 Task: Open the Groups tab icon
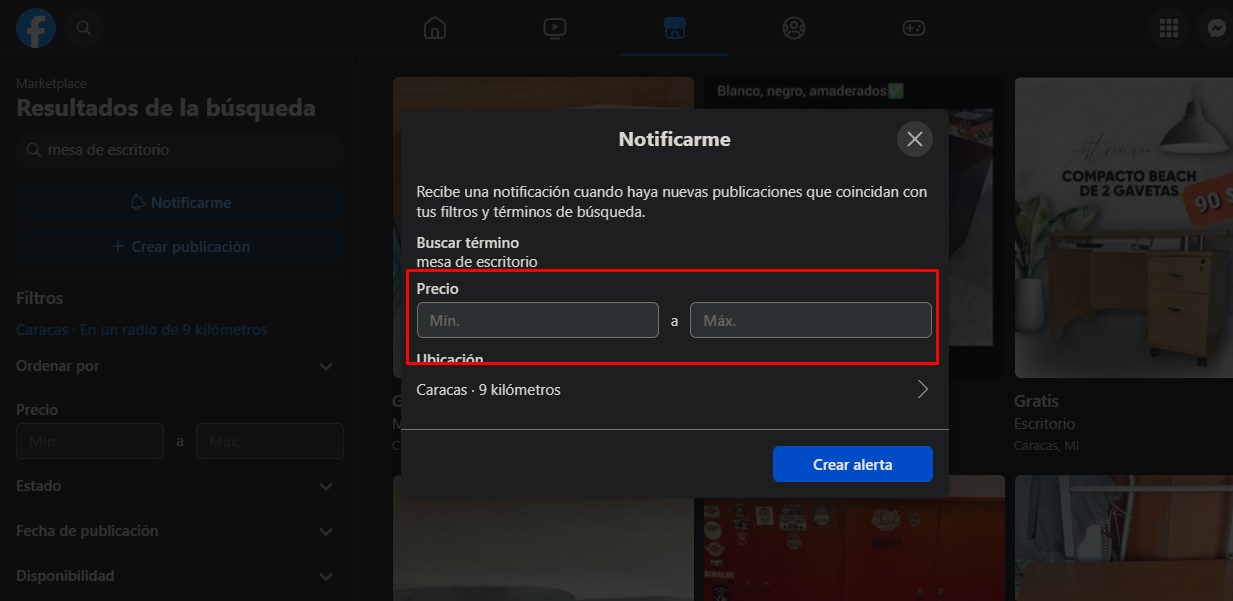pos(794,28)
